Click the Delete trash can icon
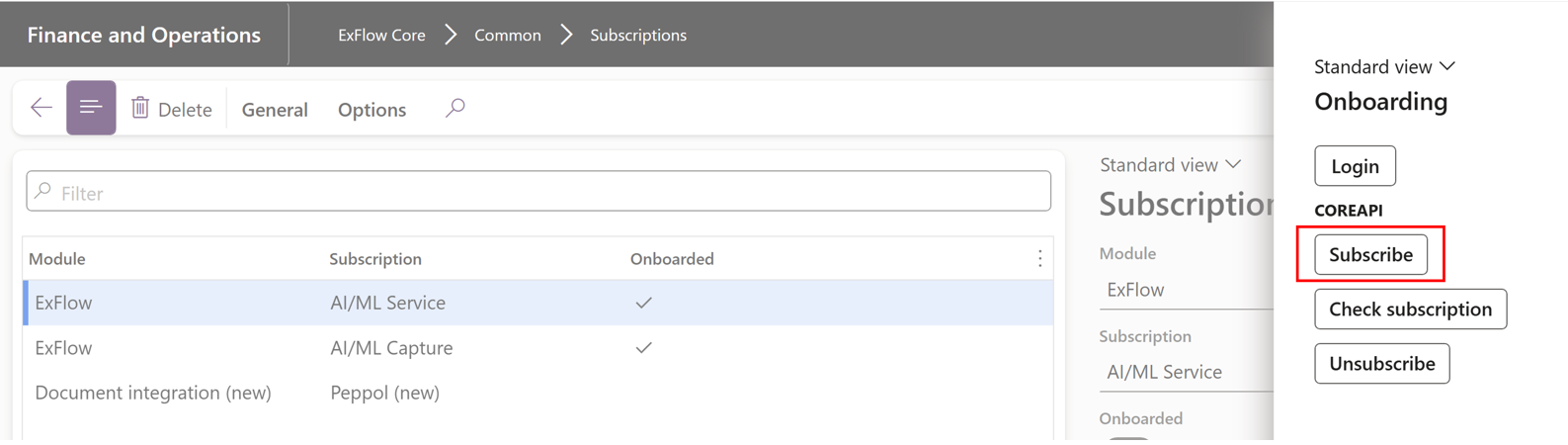The height and width of the screenshot is (445, 1568). (140, 108)
